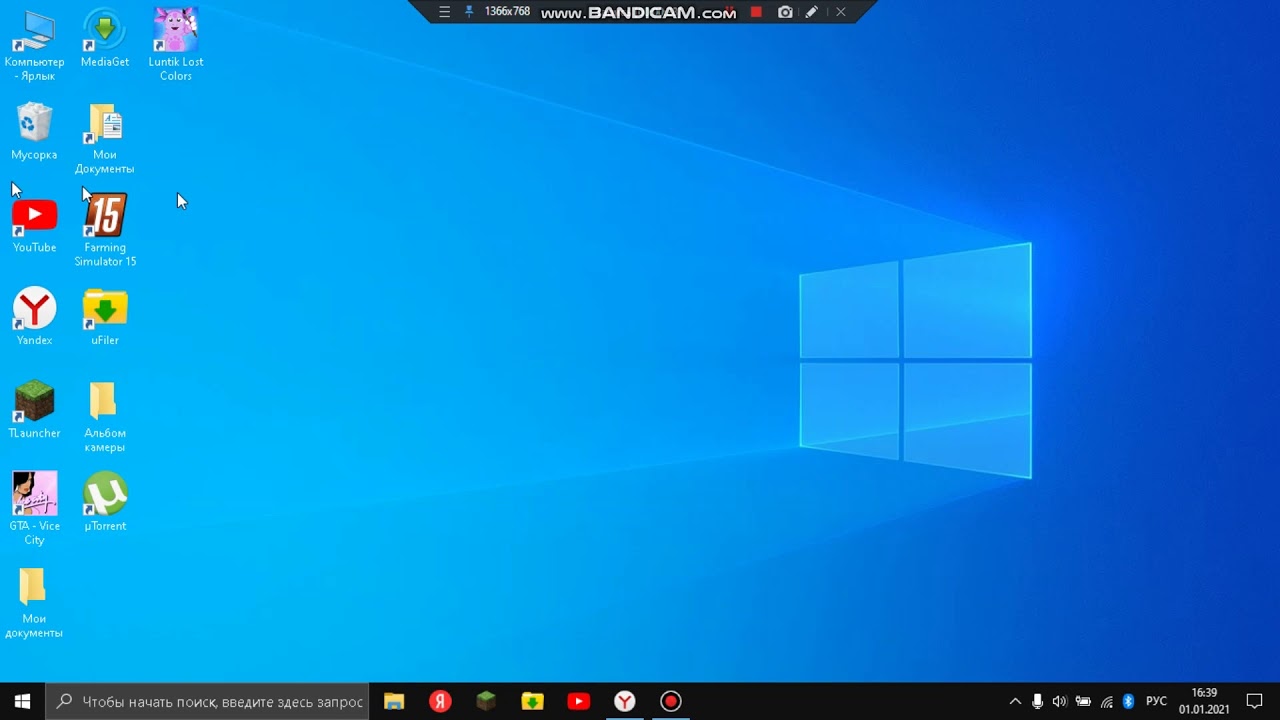Open the Мои Документы shortcut icon

click(105, 138)
